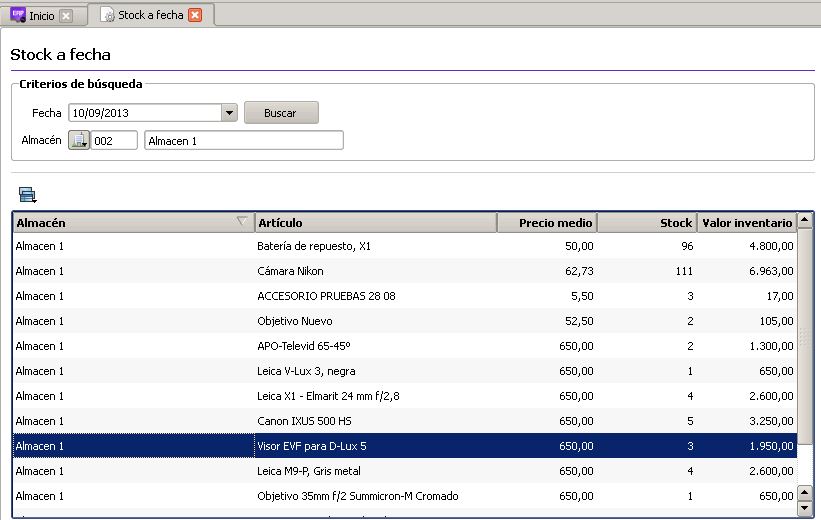This screenshot has height=520, width=821.
Task: Click the 1.300,00 inventory value cell
Action: point(747,346)
